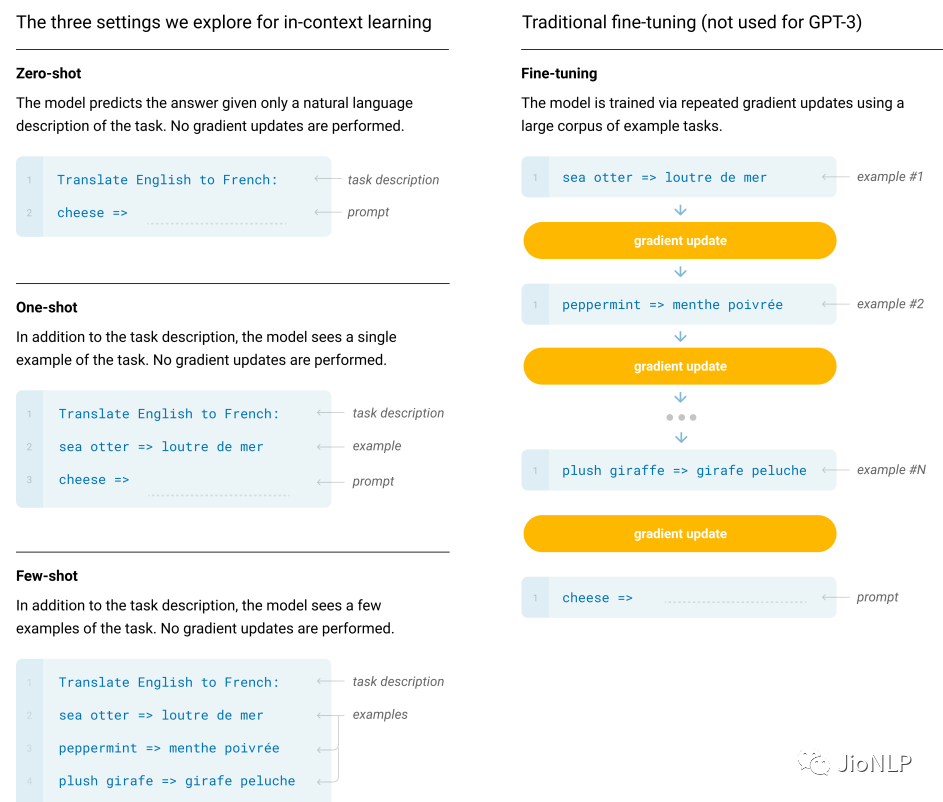Click the three-dot ellipsis between gradient updates
Viewport: 943px width, 802px height.
coord(681,417)
